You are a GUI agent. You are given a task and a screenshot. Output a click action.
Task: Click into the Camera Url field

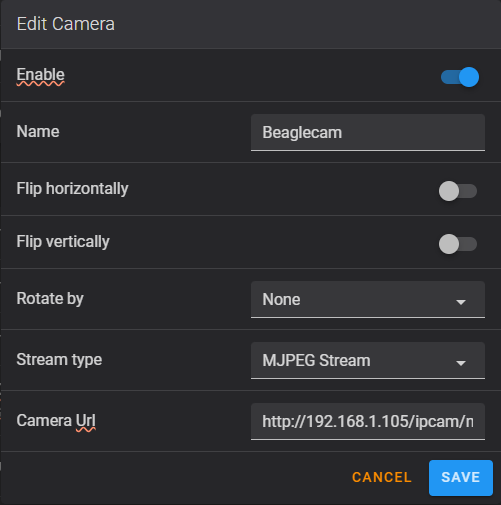pos(368,421)
